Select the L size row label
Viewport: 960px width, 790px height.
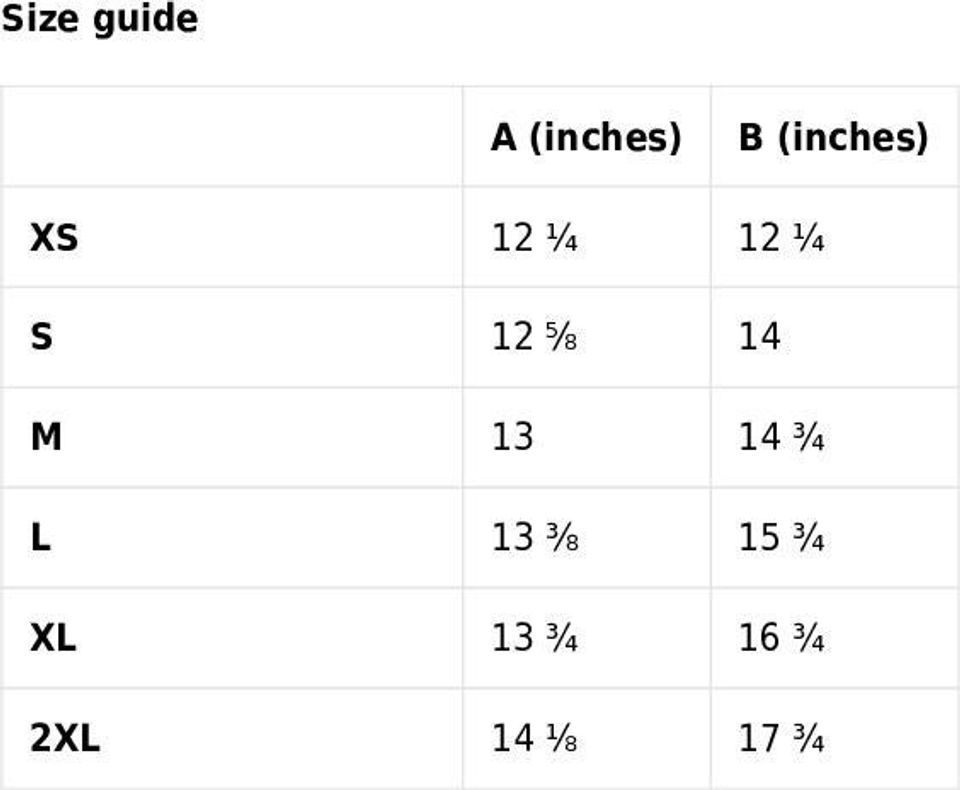coord(41,538)
